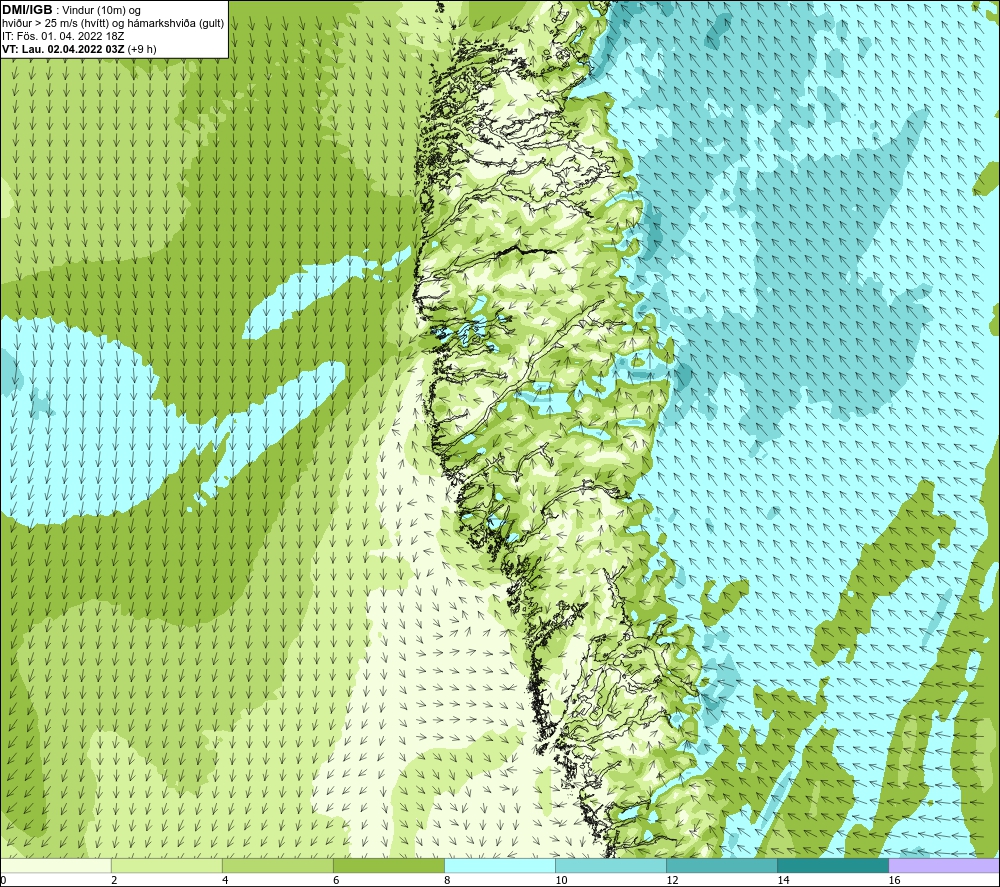
Task: Click the legend scale label '4'
Action: (x=224, y=880)
